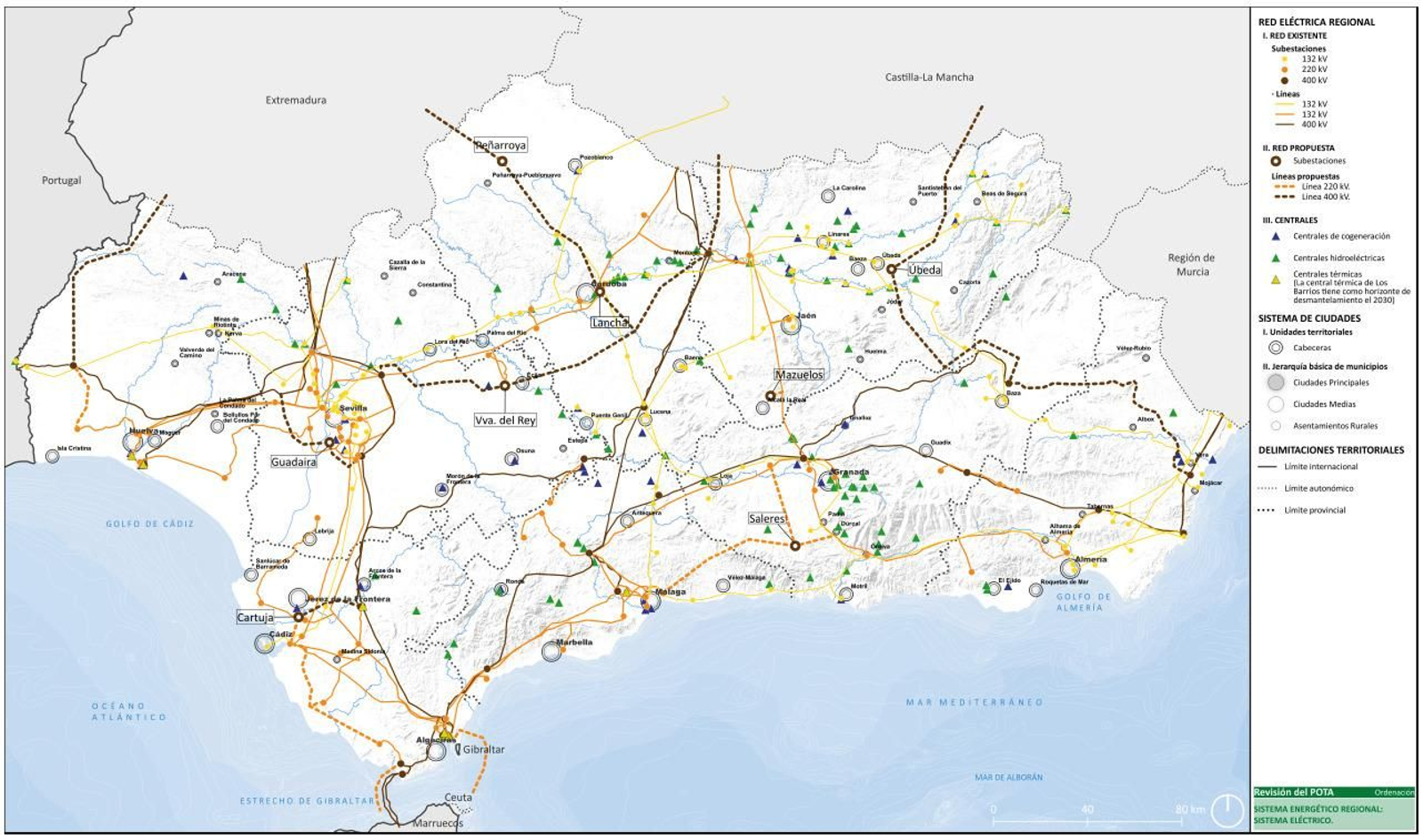Screen dimensions: 1423x840
Task: Select the Centrales de cogeneración legend icon
Action: [x=1275, y=236]
